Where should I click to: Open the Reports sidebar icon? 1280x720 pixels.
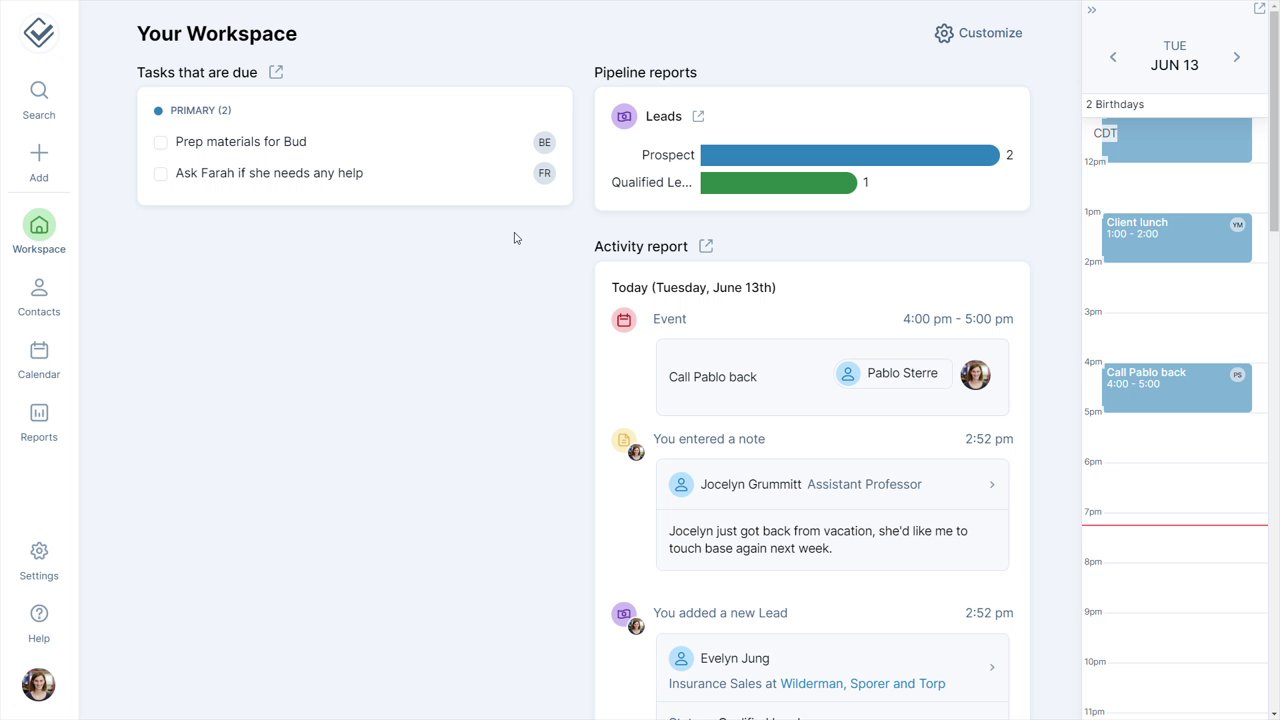(39, 413)
